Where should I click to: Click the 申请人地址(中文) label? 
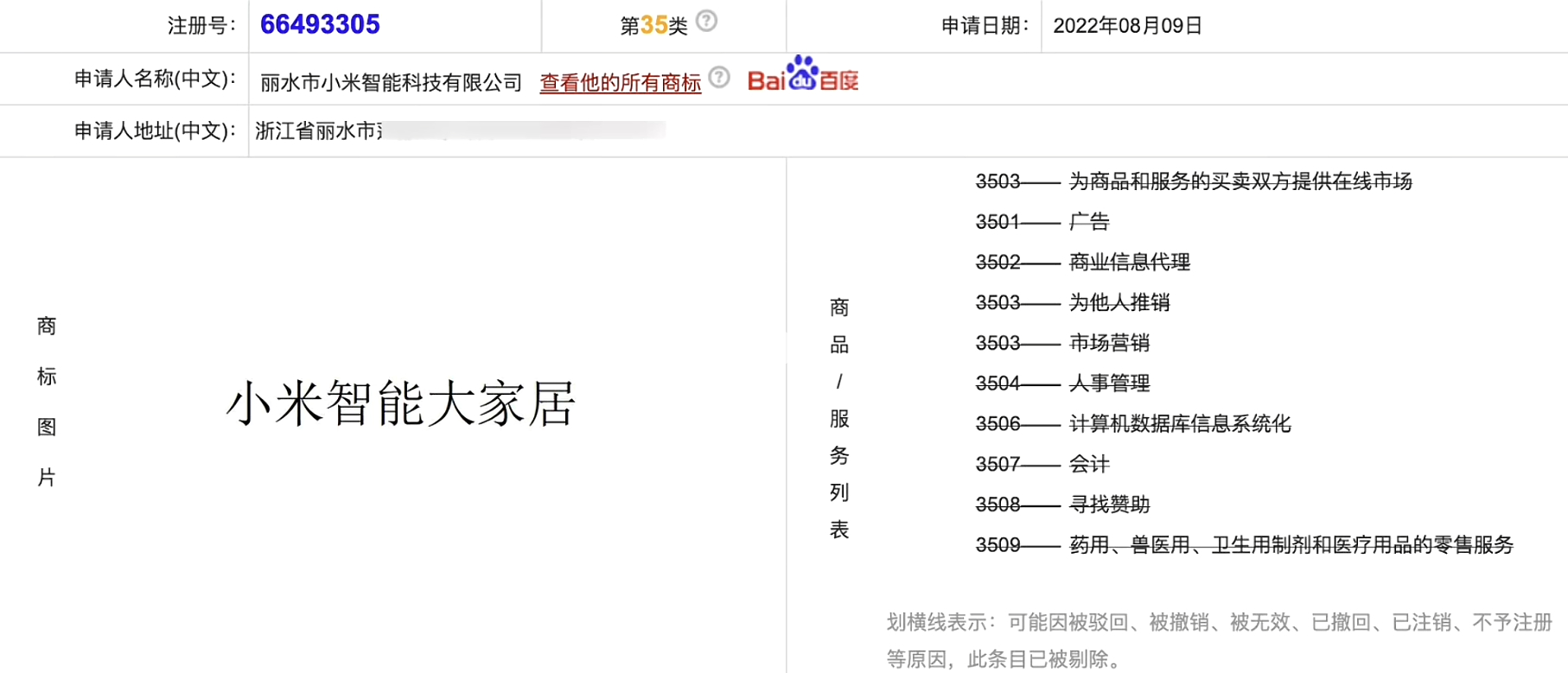[155, 130]
